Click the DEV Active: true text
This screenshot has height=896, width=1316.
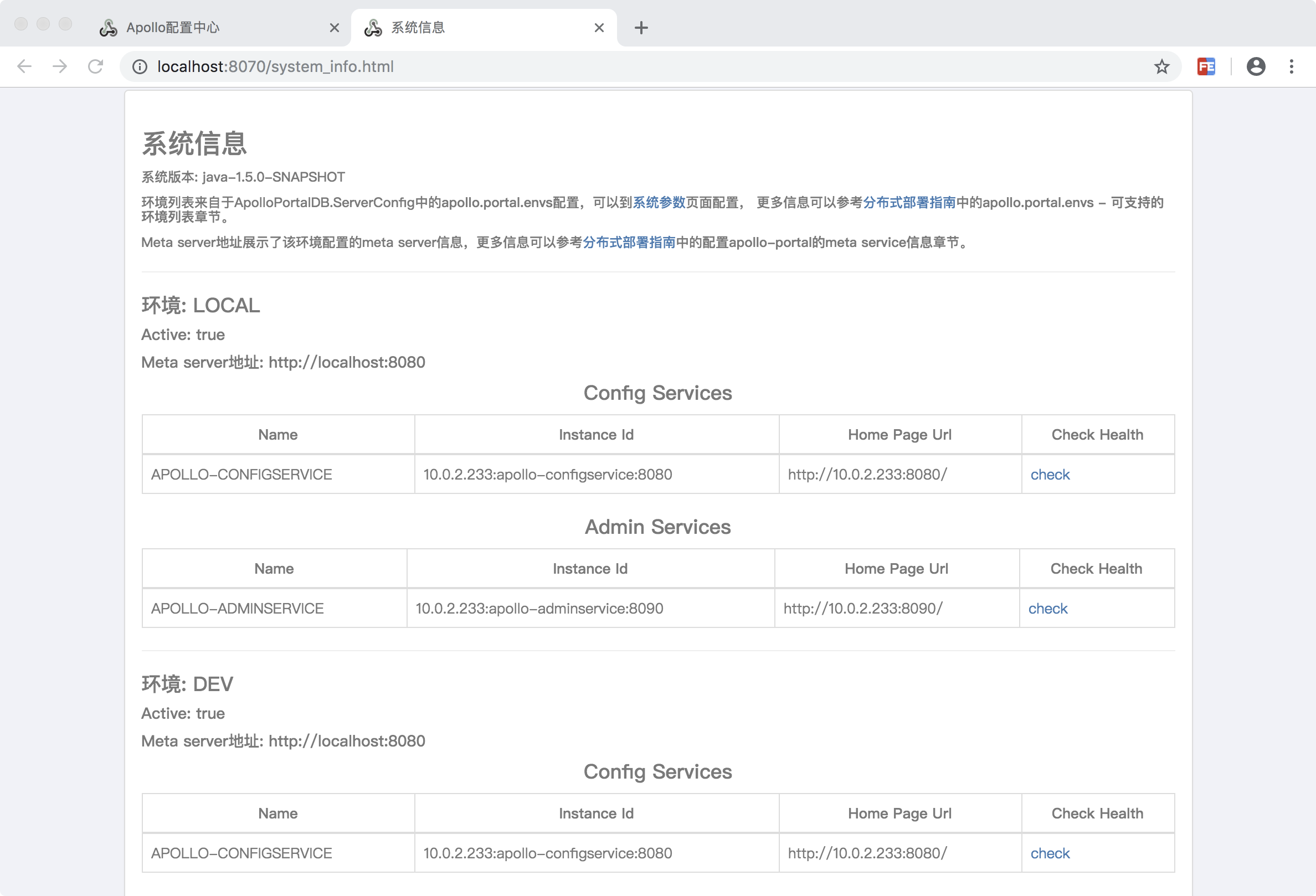pyautogui.click(x=183, y=713)
